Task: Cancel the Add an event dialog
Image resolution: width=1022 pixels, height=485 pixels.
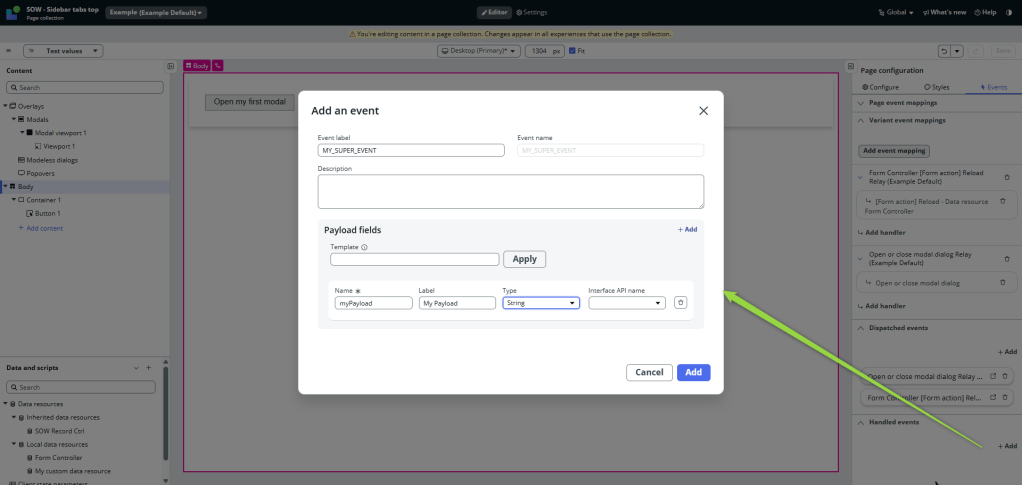Action: (649, 372)
